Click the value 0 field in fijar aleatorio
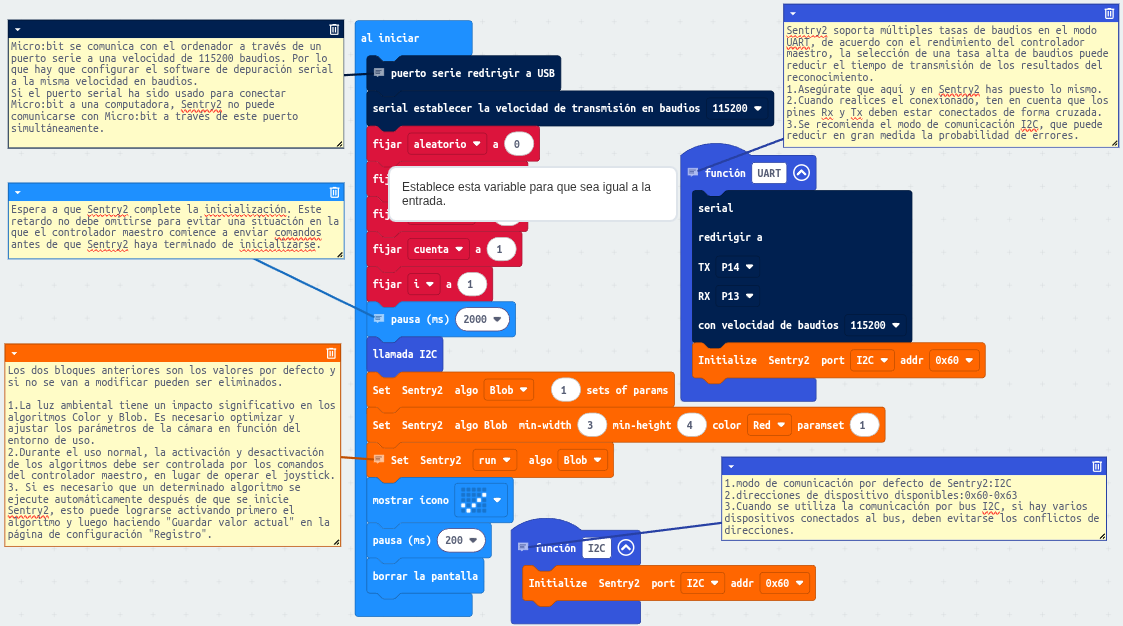The width and height of the screenshot is (1123, 626). click(x=518, y=144)
